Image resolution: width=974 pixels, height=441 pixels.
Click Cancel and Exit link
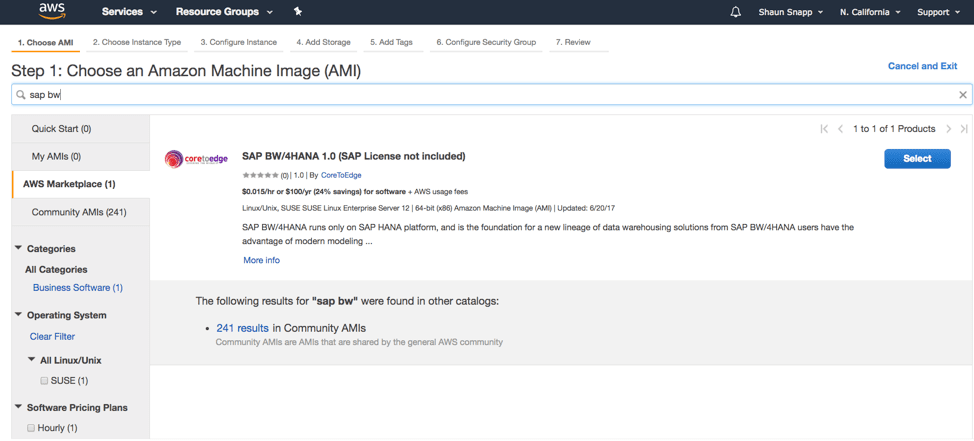point(922,66)
